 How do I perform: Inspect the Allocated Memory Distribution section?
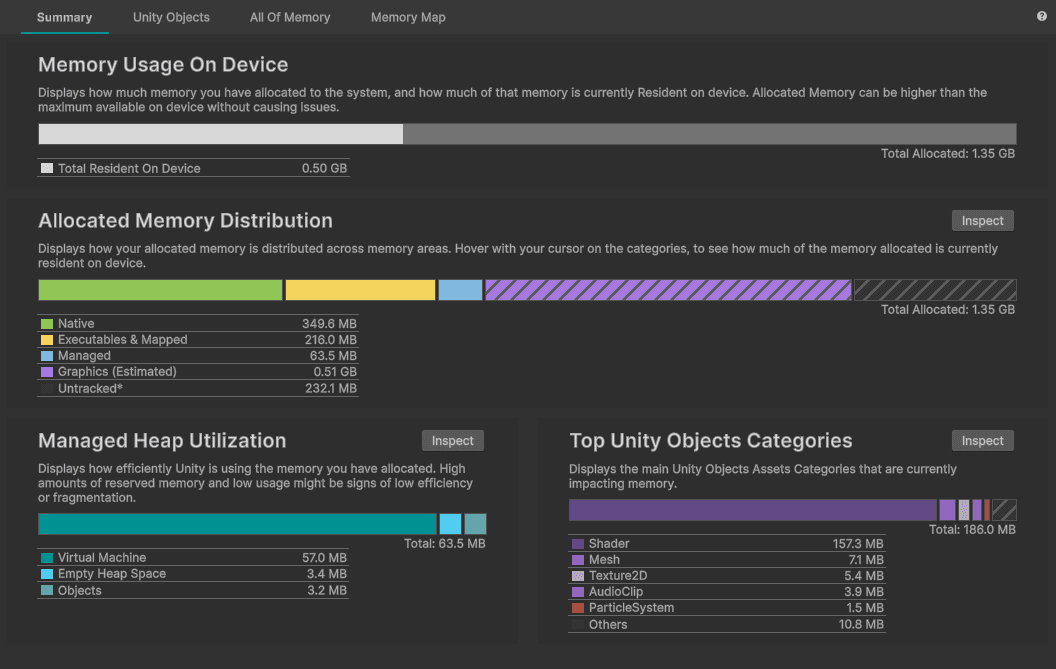click(982, 221)
